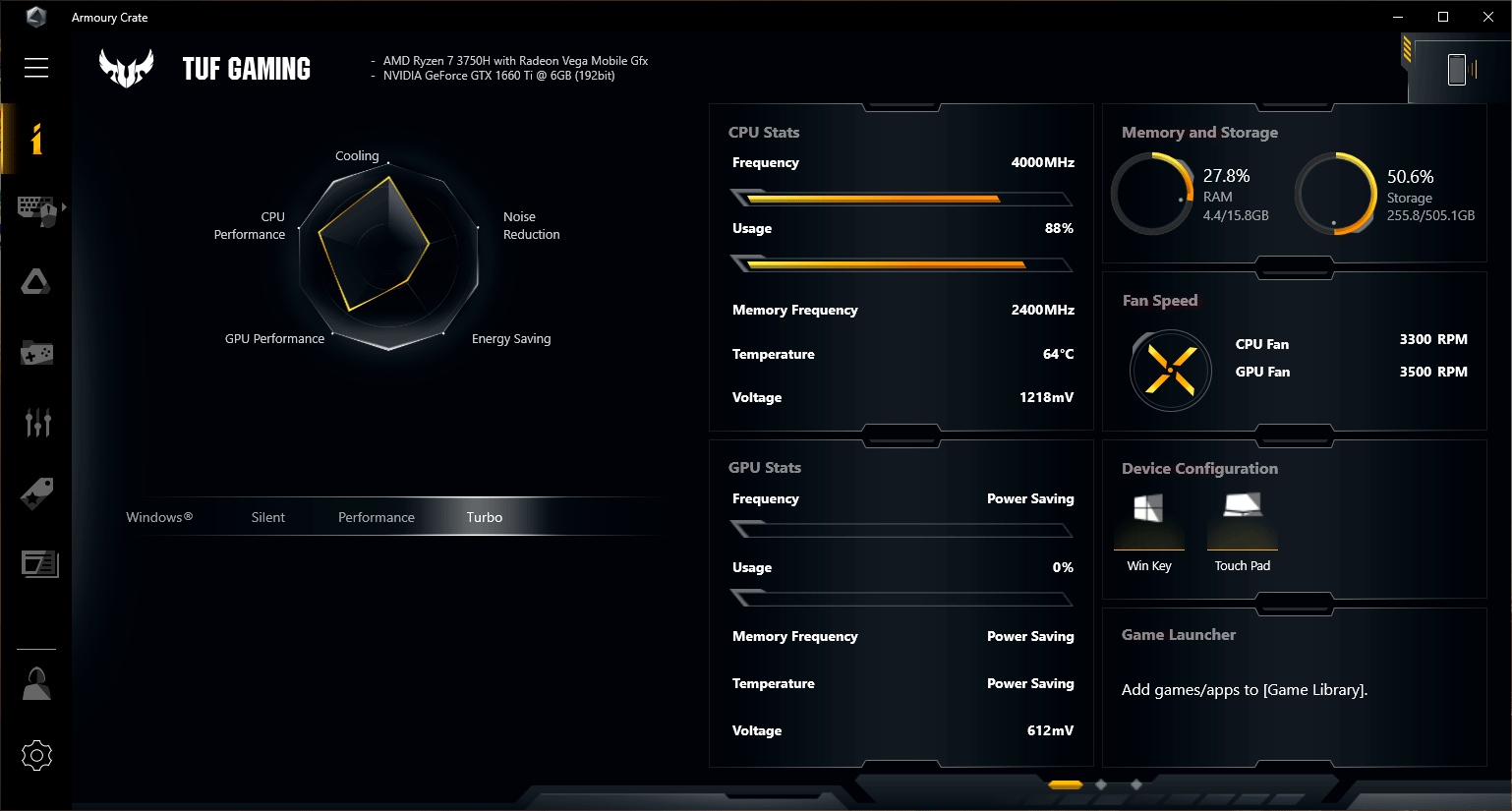This screenshot has height=811, width=1512.
Task: Click the 3500 RPM GPU Fan reading
Action: click(x=1433, y=372)
